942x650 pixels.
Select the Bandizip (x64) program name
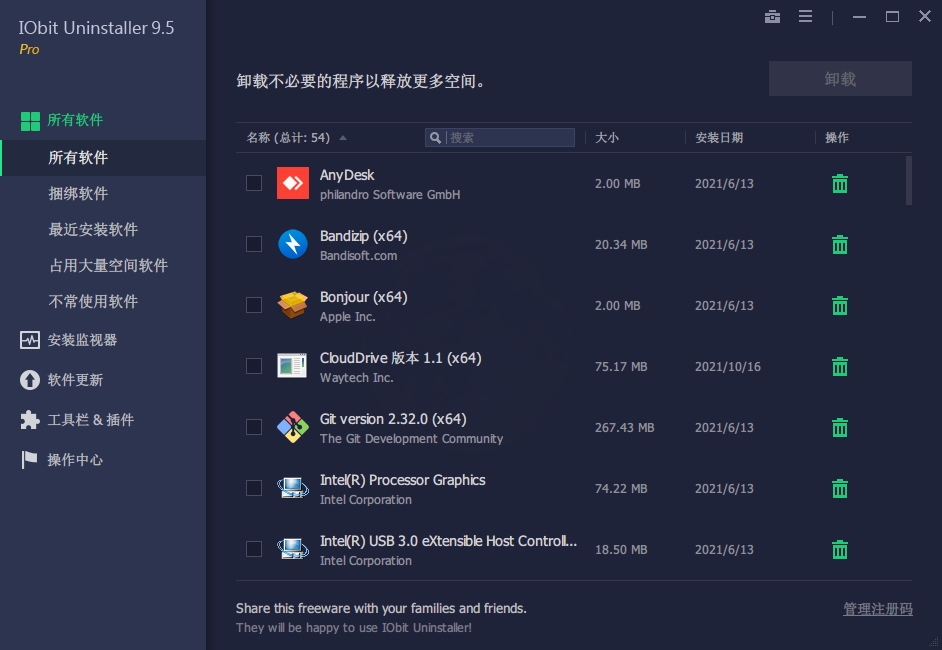(x=363, y=236)
